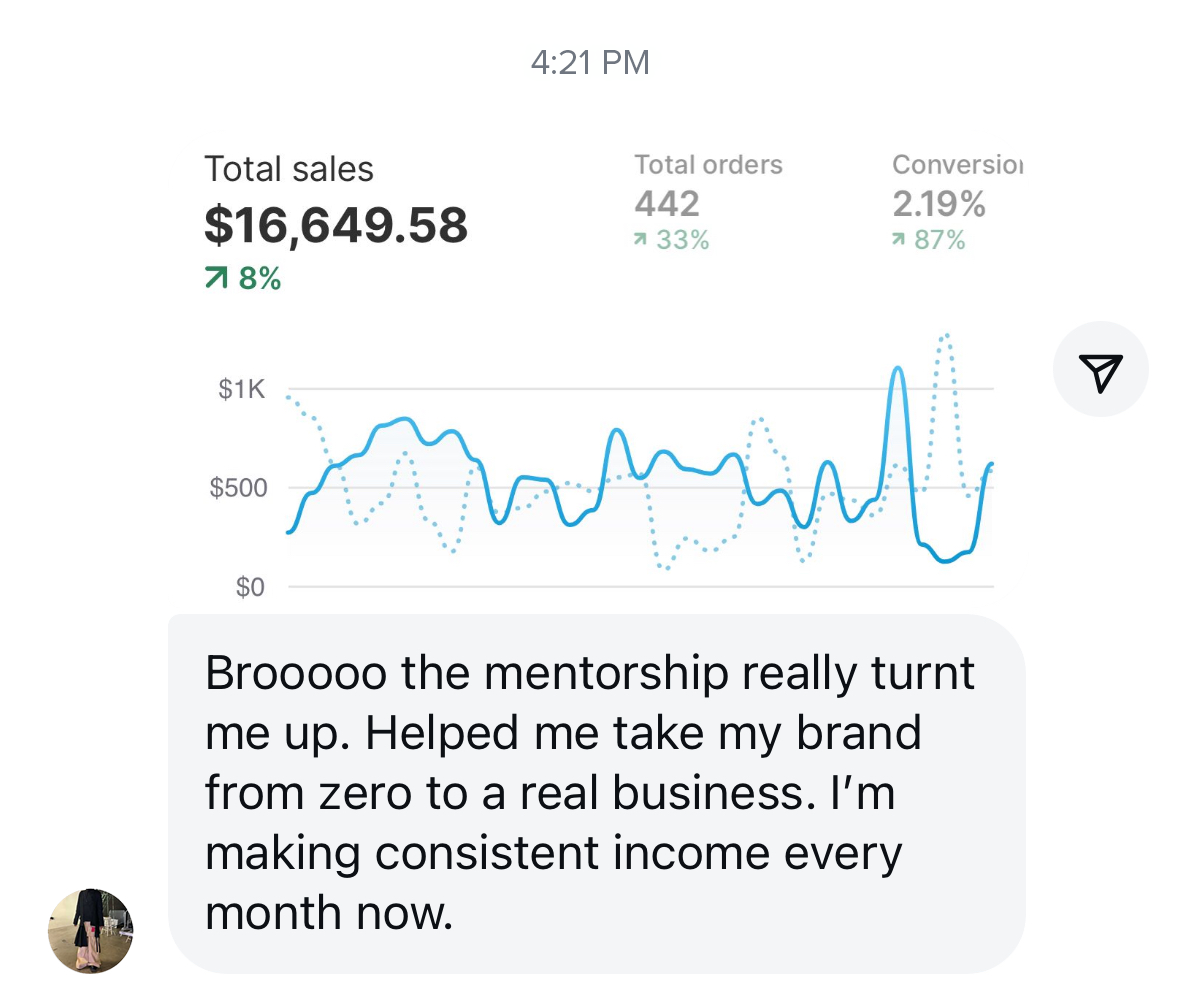Tap the mentorship testimonial message bubble
Screen dimensions: 1179x997
click(x=596, y=793)
